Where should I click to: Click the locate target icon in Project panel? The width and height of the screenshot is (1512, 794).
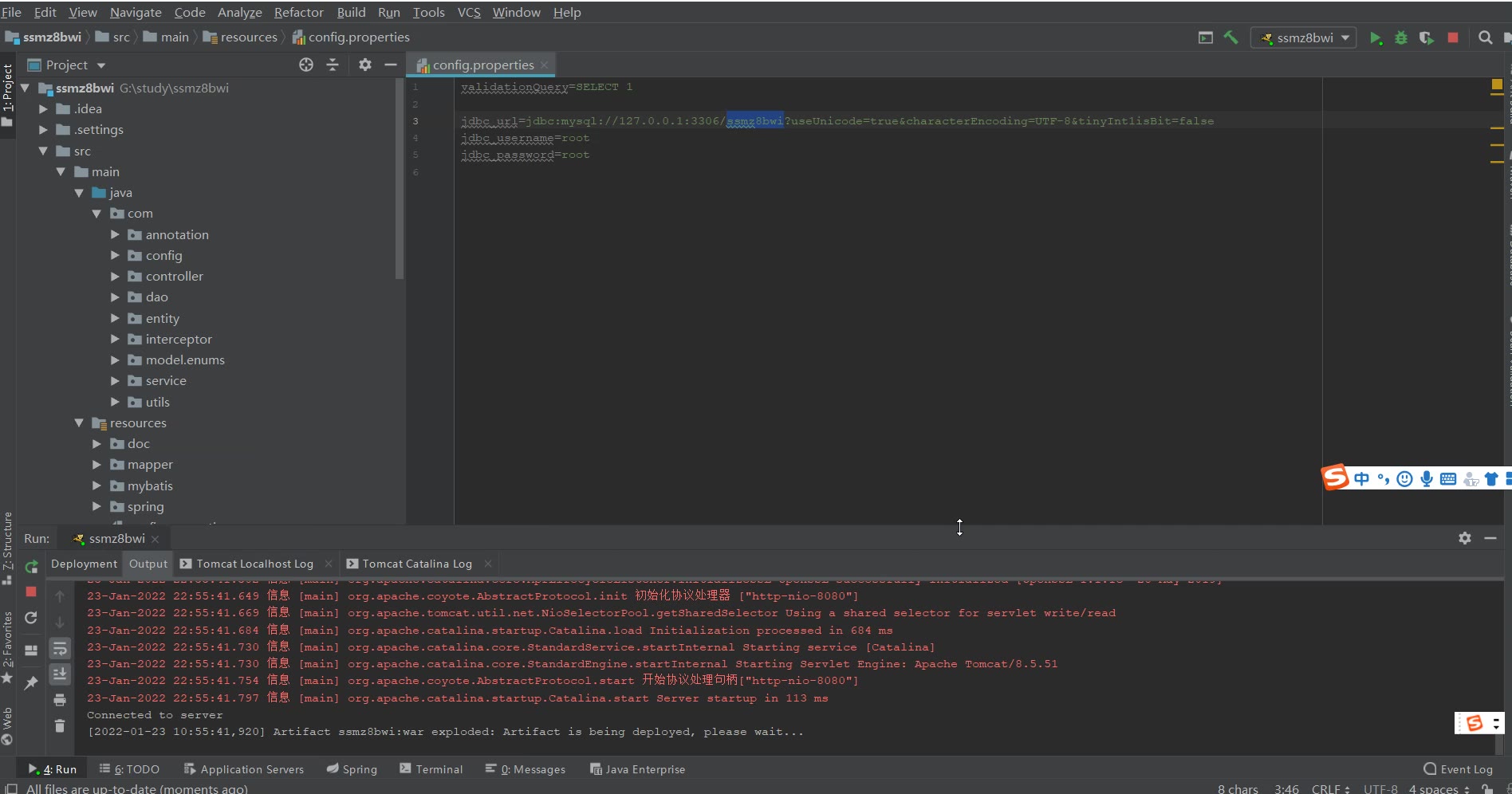pos(306,65)
